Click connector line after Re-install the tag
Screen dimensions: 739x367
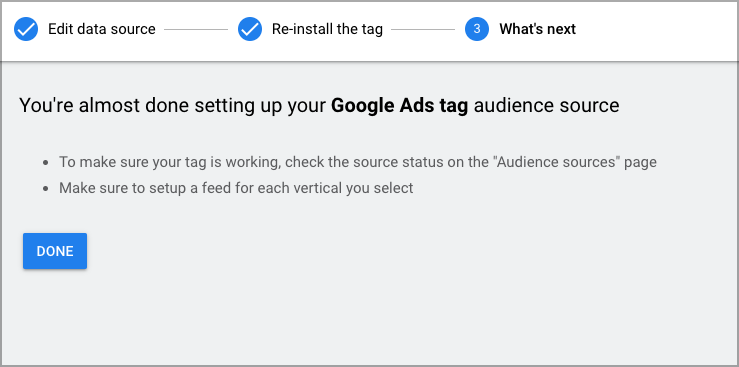(x=423, y=30)
